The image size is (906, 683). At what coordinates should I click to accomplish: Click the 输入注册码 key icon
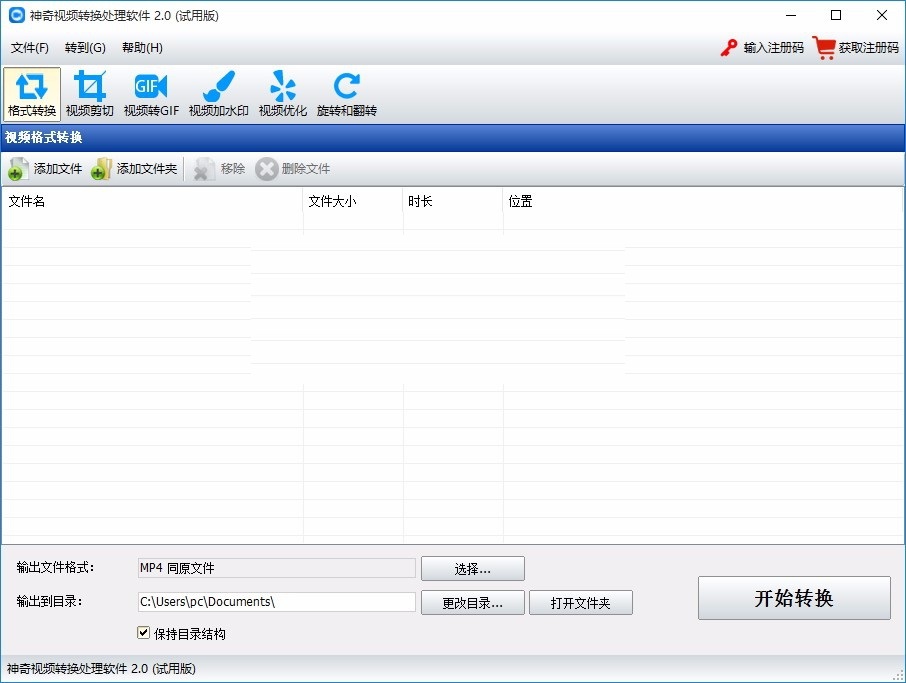point(730,46)
